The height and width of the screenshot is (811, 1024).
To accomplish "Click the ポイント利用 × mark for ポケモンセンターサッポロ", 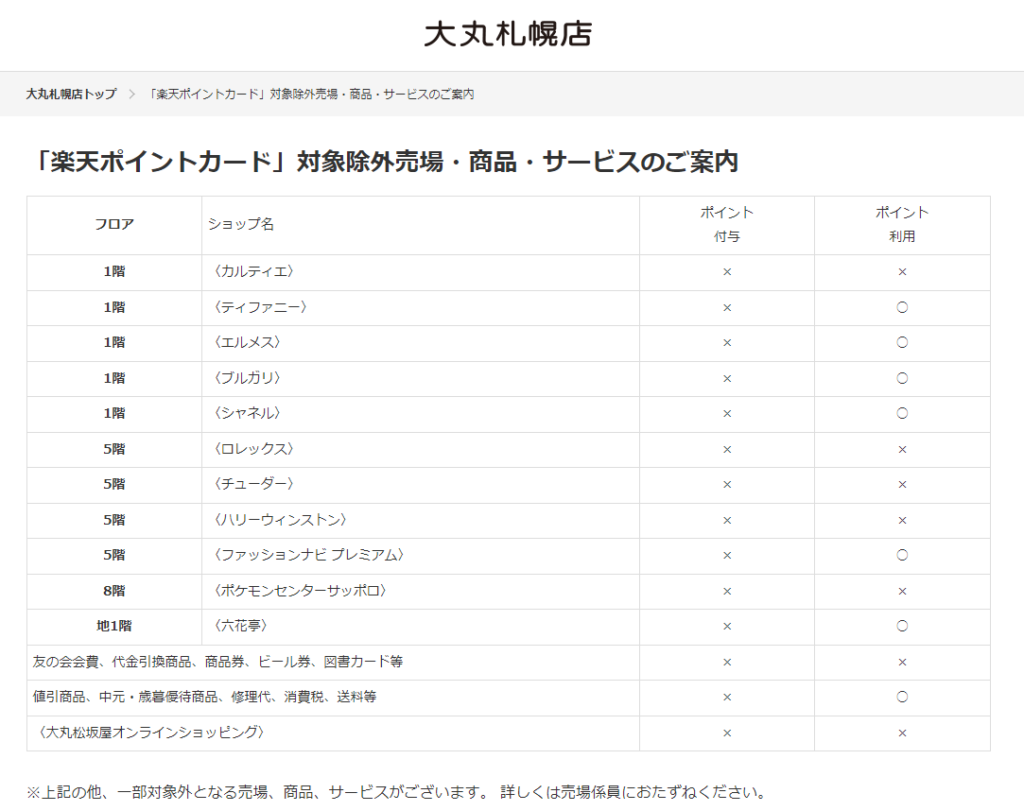I will coord(902,591).
